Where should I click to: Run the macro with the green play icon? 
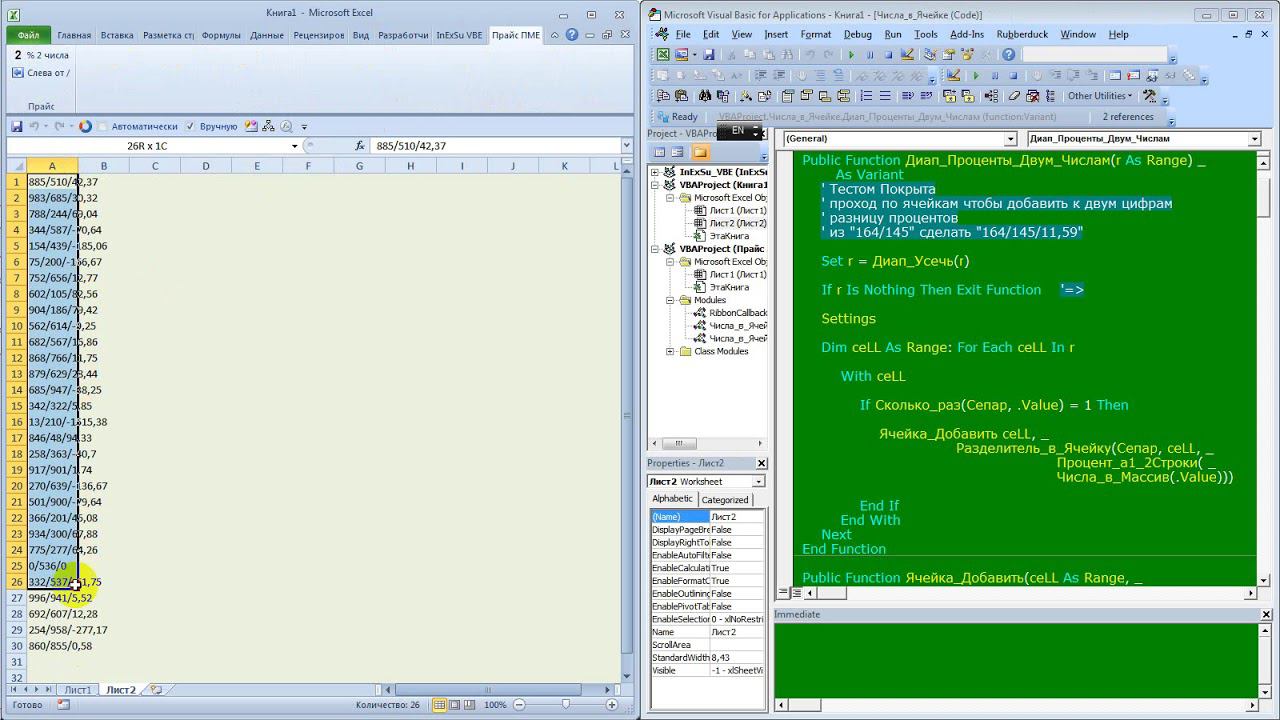851,55
